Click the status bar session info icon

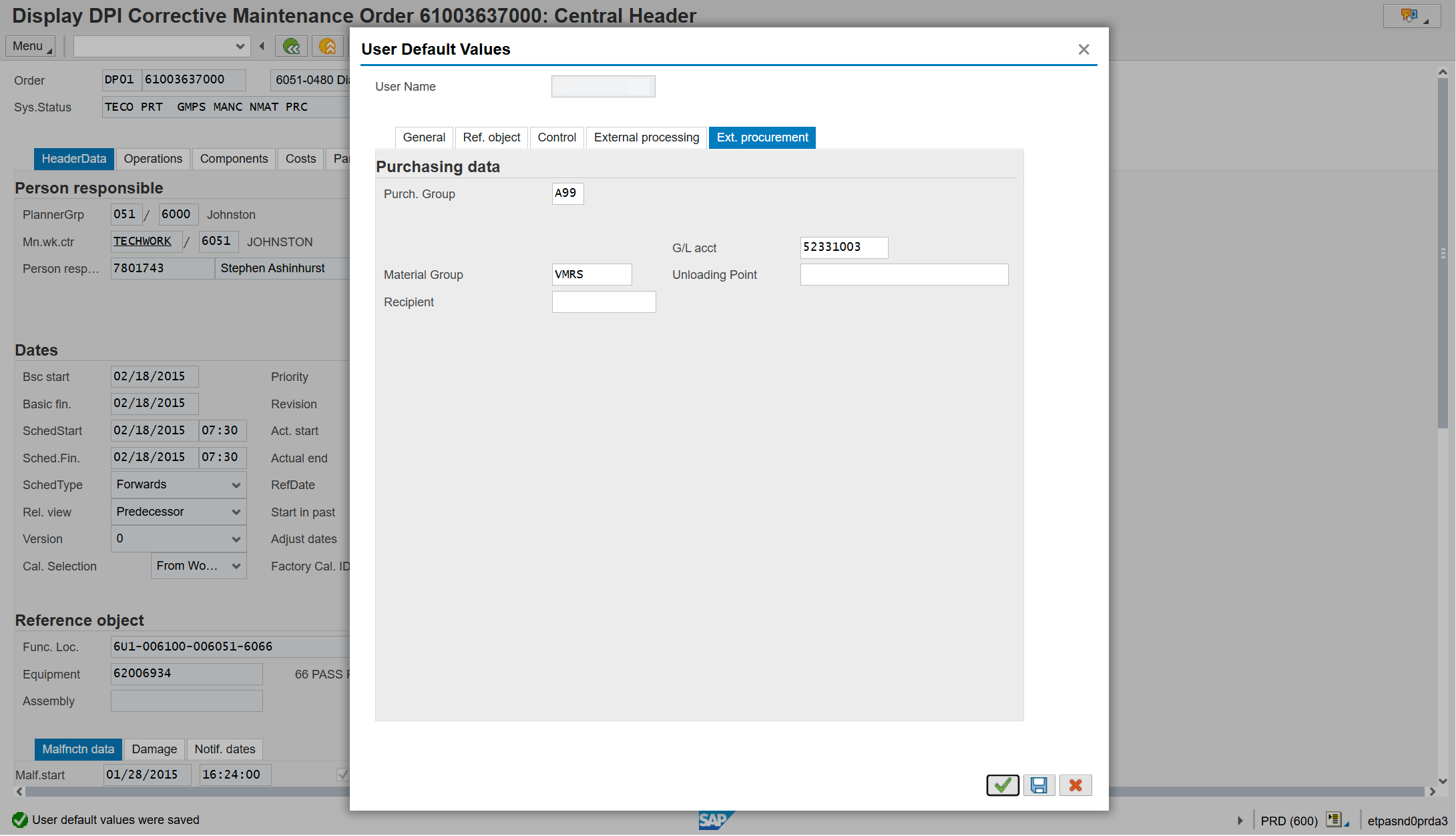click(x=1337, y=820)
